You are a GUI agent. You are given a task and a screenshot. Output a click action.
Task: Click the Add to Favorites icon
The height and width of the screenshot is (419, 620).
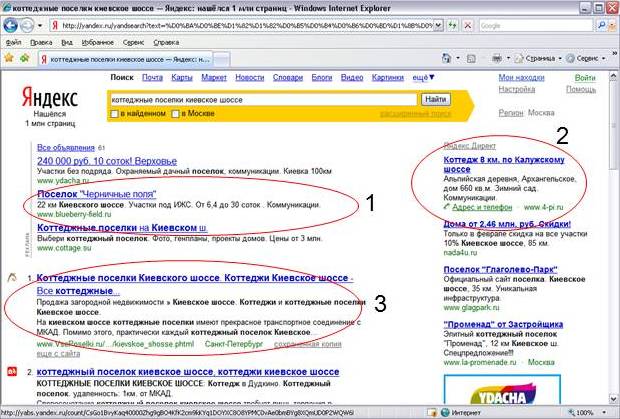25,59
